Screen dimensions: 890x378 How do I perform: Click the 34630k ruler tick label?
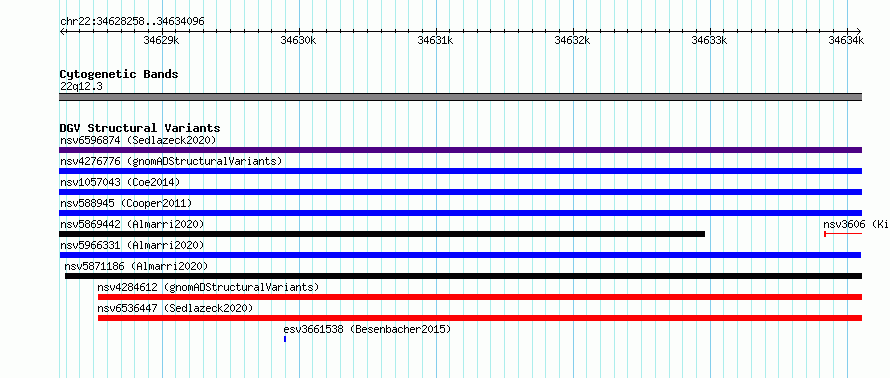(x=299, y=40)
